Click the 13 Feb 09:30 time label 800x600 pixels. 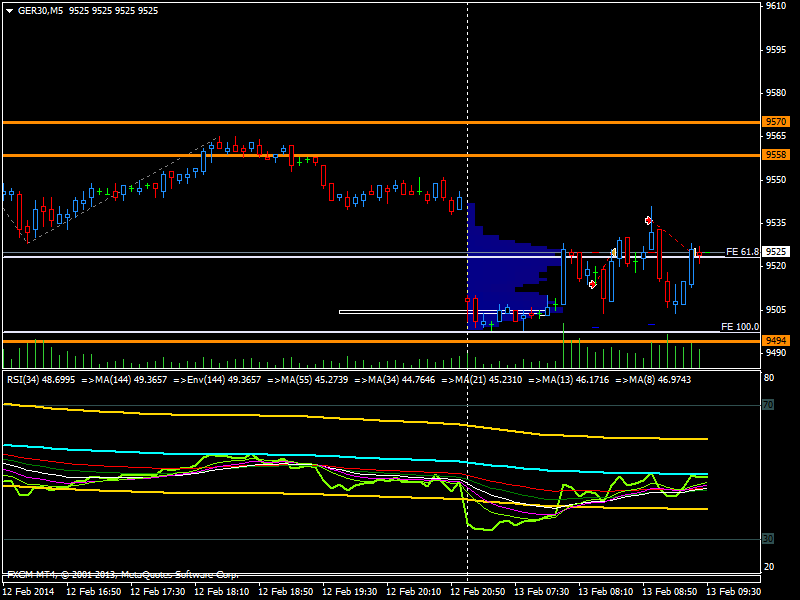(x=733, y=592)
